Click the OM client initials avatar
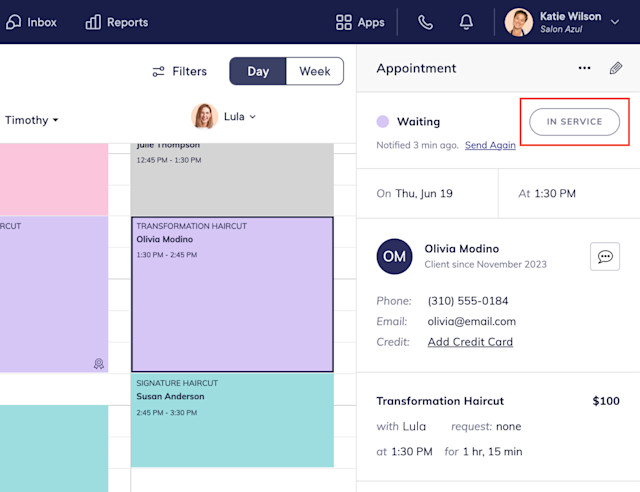The height and width of the screenshot is (492, 640). click(394, 256)
